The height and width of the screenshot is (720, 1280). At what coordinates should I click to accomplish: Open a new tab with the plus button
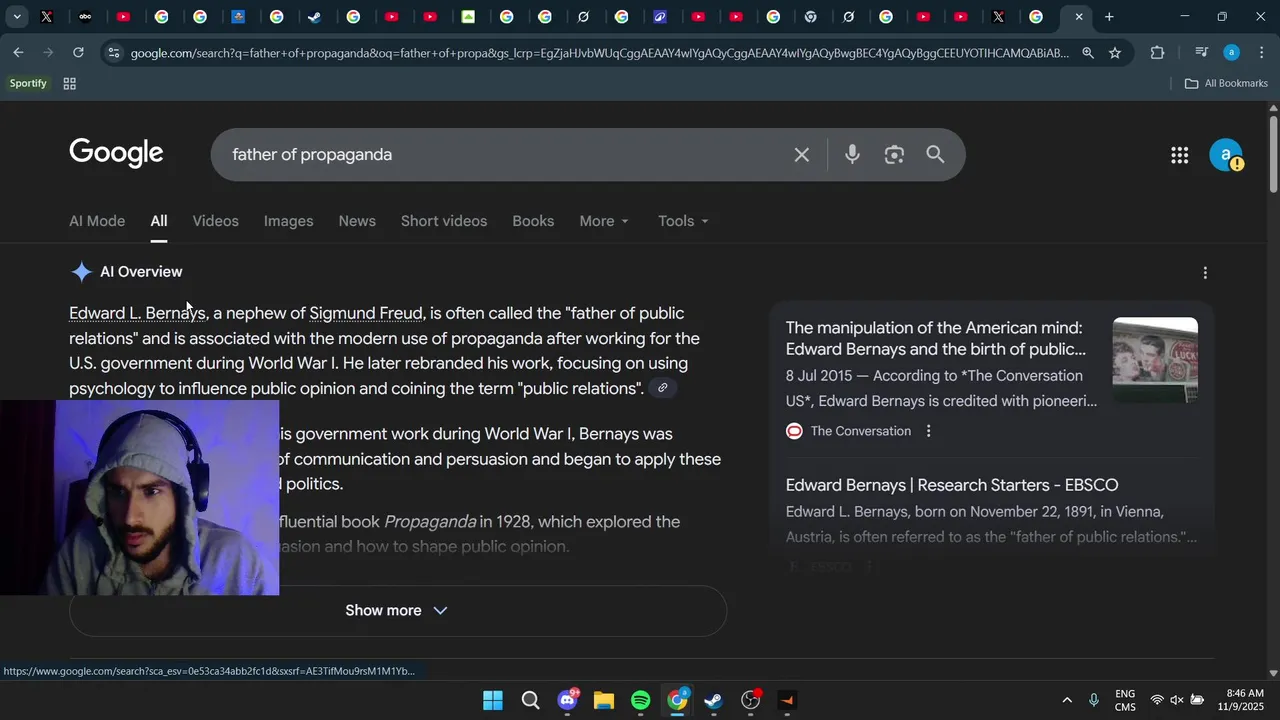coord(1109,17)
